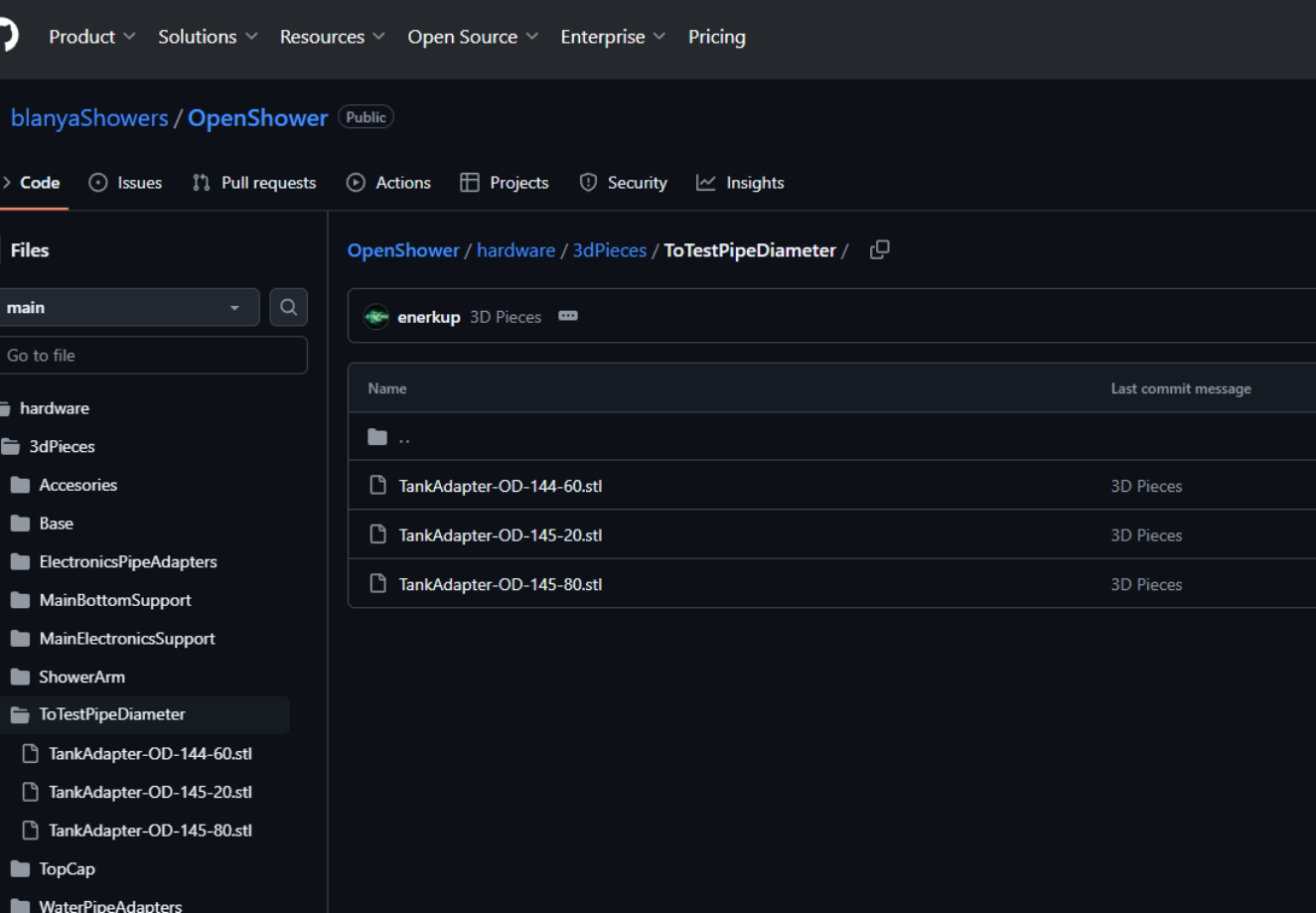Viewport: 1316px width, 913px height.
Task: Click the search files magnifier icon
Action: pos(288,308)
